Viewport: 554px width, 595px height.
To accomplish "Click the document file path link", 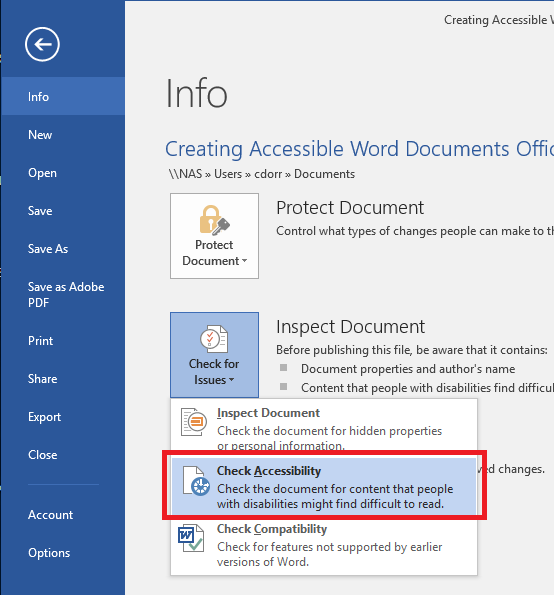I will 261,174.
